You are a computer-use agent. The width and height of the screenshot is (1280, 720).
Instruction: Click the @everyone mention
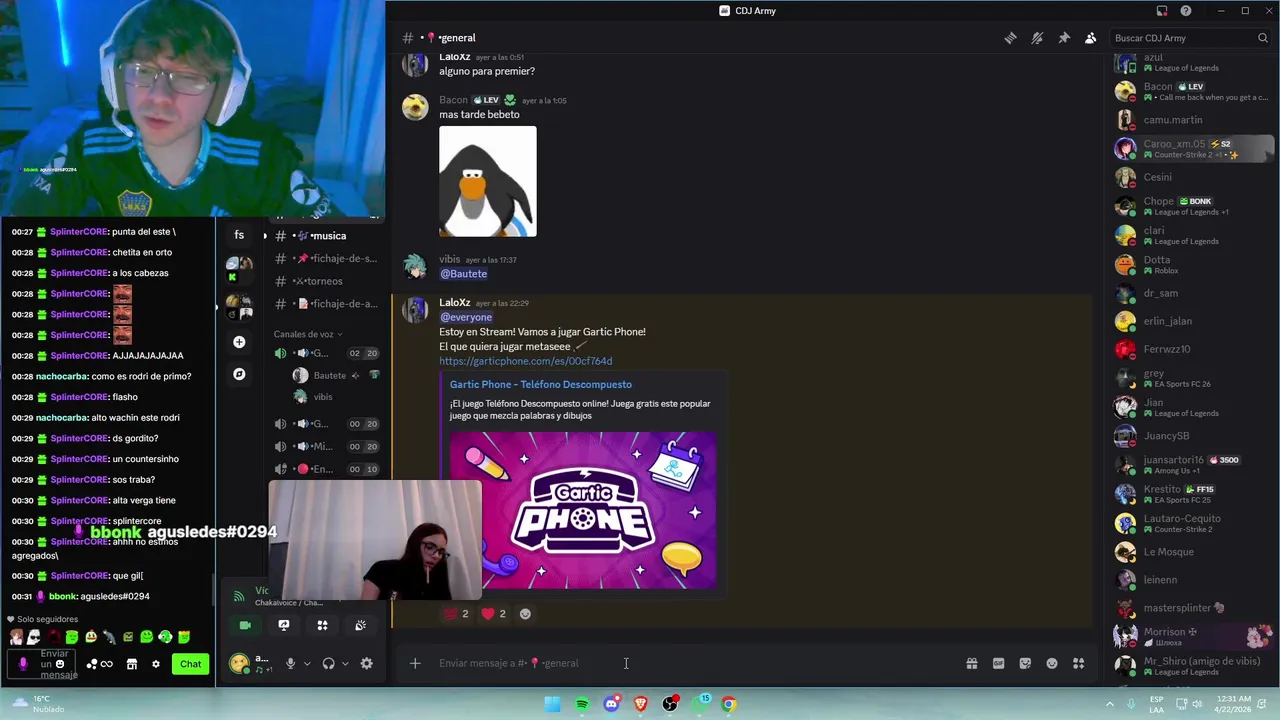click(x=466, y=317)
